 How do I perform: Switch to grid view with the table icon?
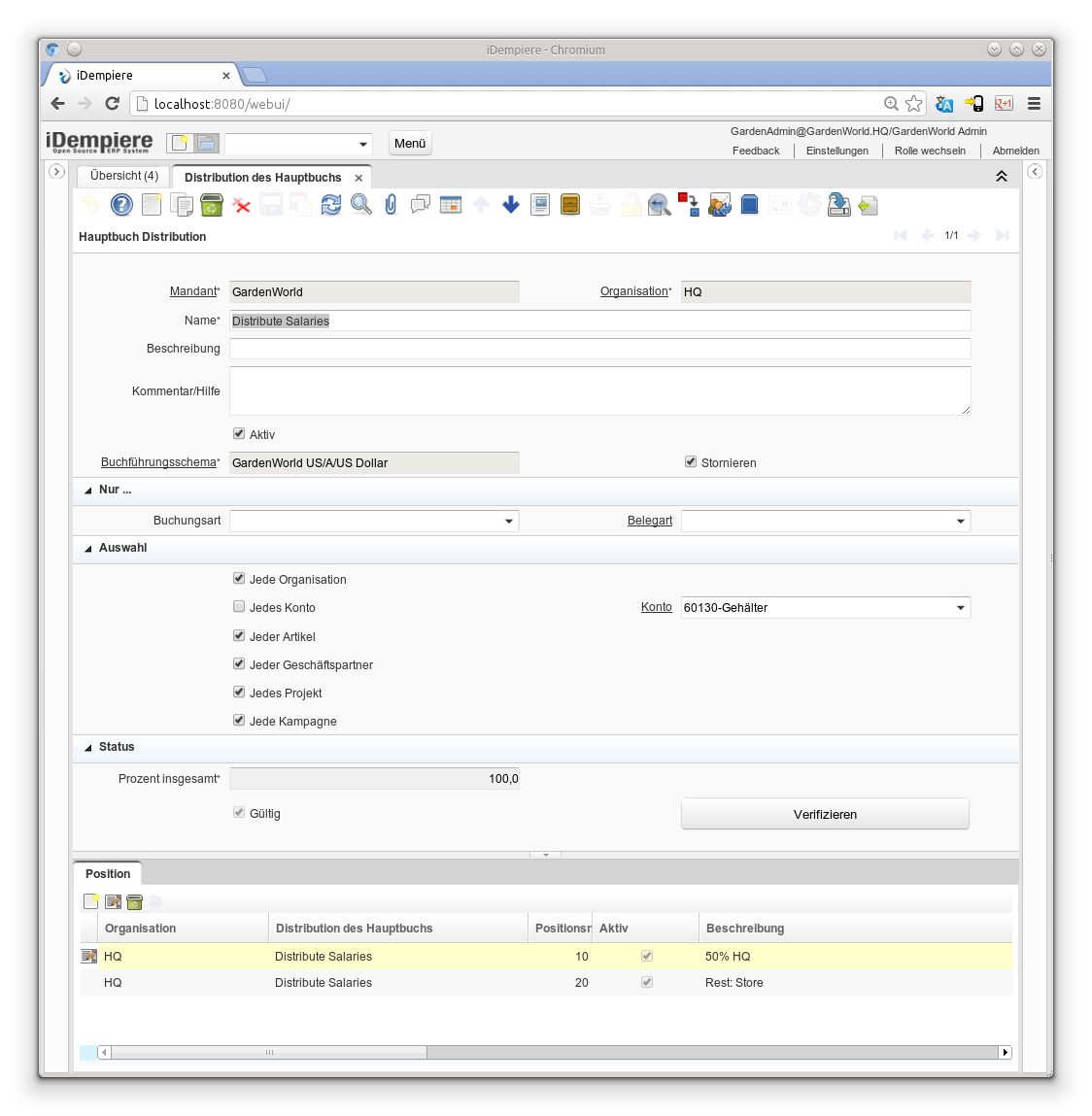pos(450,205)
